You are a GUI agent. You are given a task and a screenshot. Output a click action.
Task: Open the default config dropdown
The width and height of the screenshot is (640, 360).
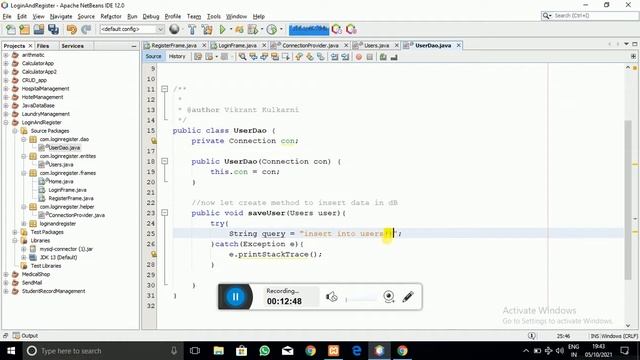[x=132, y=29]
